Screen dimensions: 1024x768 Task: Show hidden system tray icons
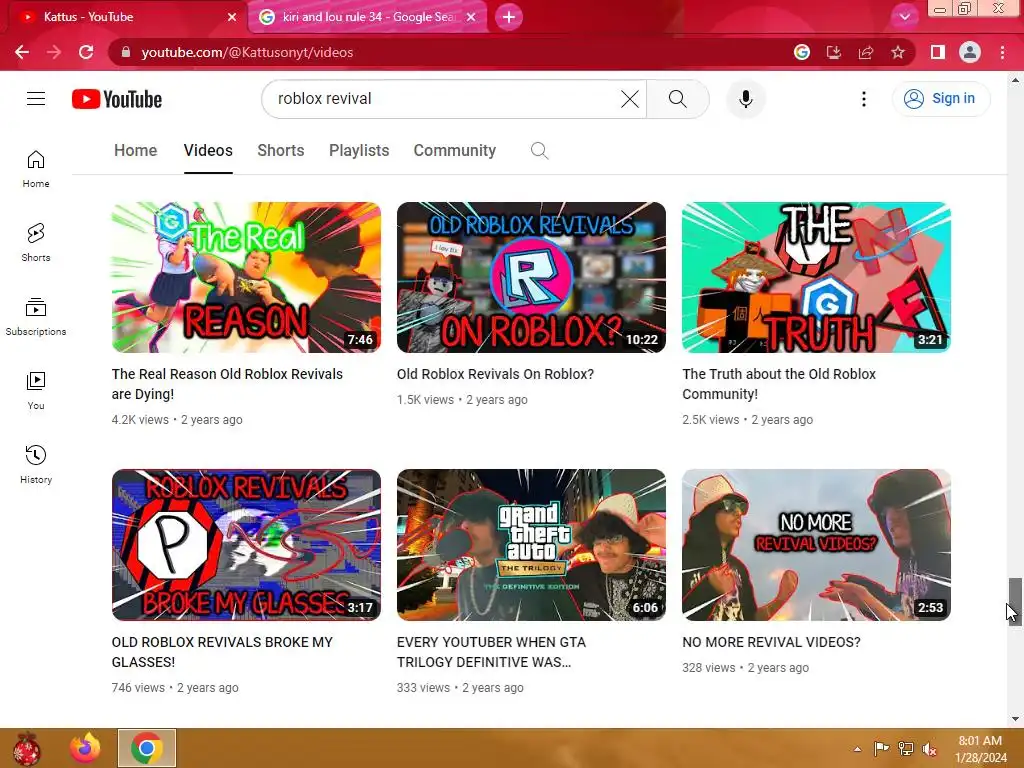point(857,749)
